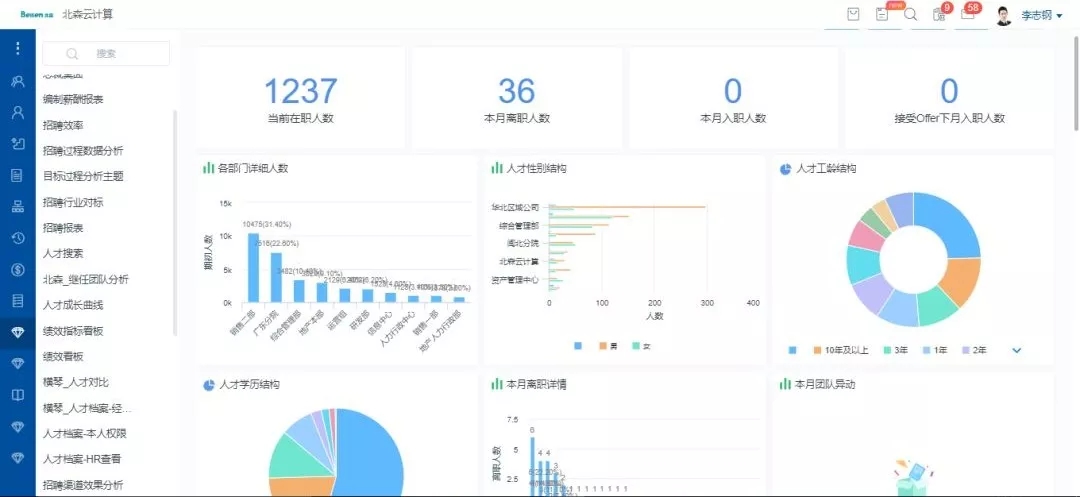Toggle the unlabeled blue legend in seniority chart
1080x497 pixels.
pos(793,350)
